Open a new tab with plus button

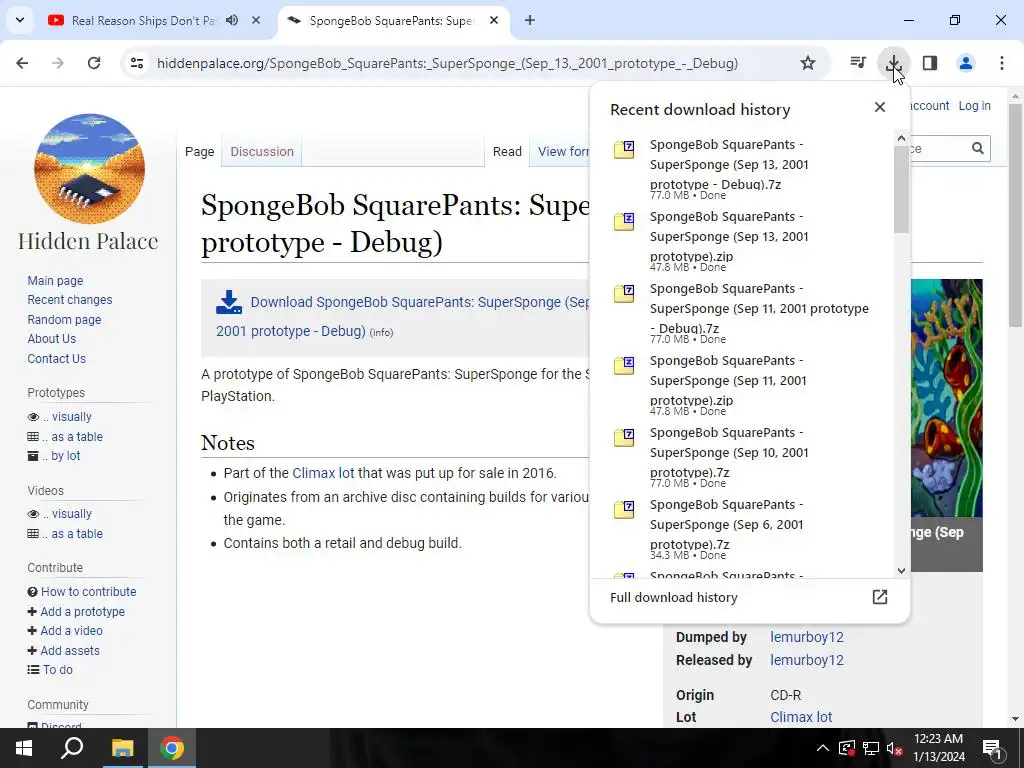tap(530, 20)
